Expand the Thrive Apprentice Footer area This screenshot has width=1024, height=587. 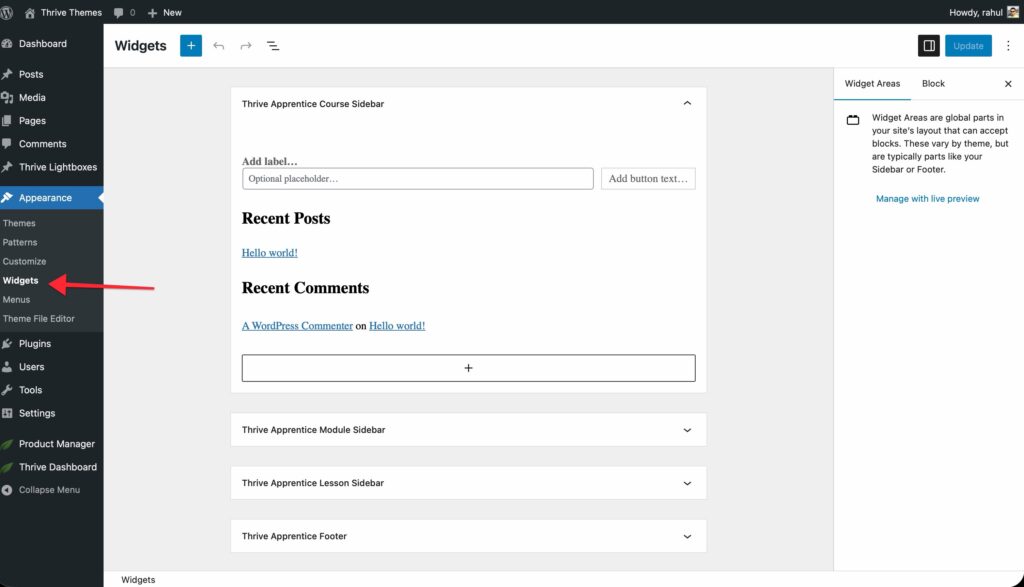(686, 536)
